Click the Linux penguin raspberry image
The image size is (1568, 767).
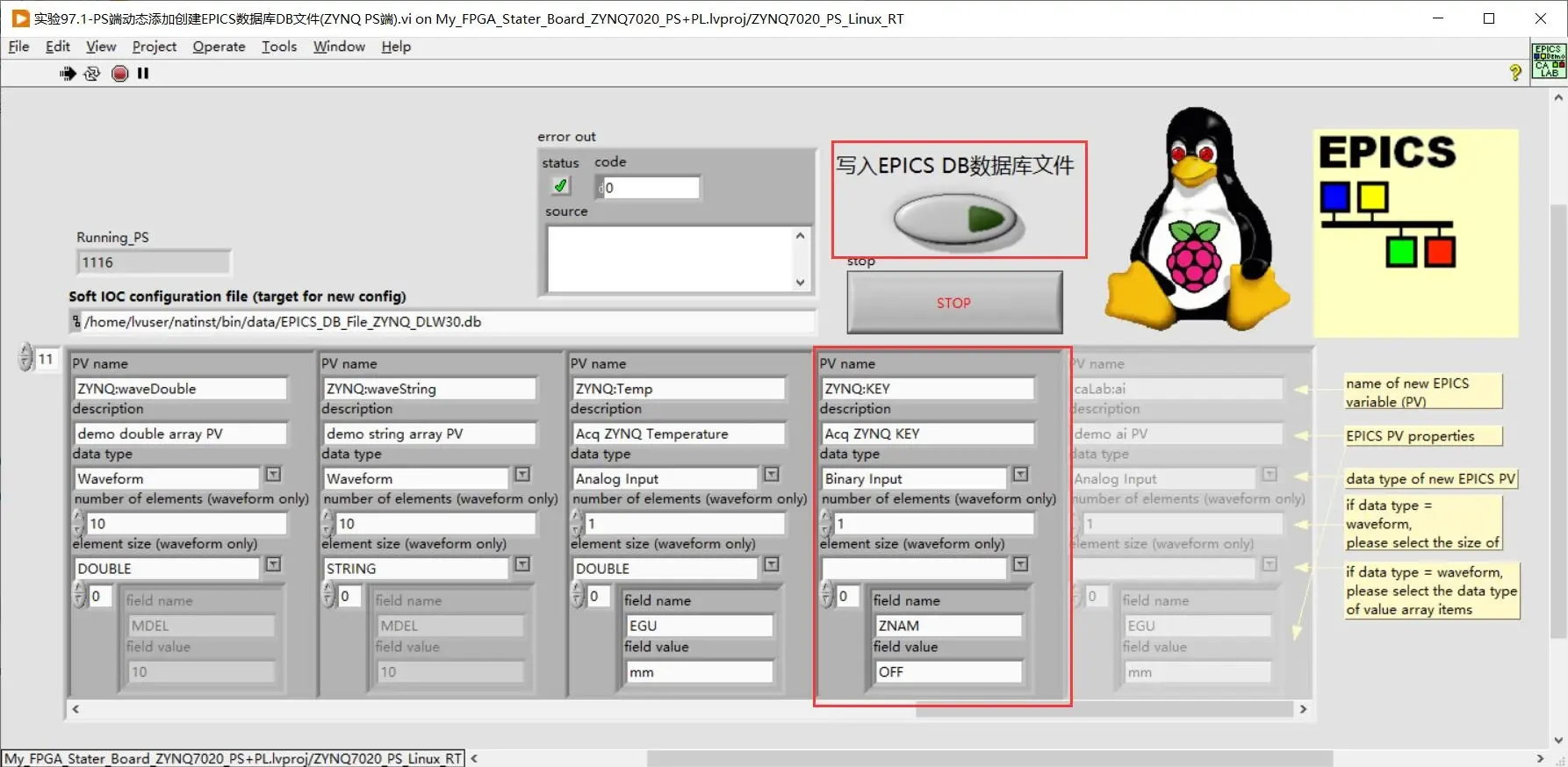pos(1196,220)
